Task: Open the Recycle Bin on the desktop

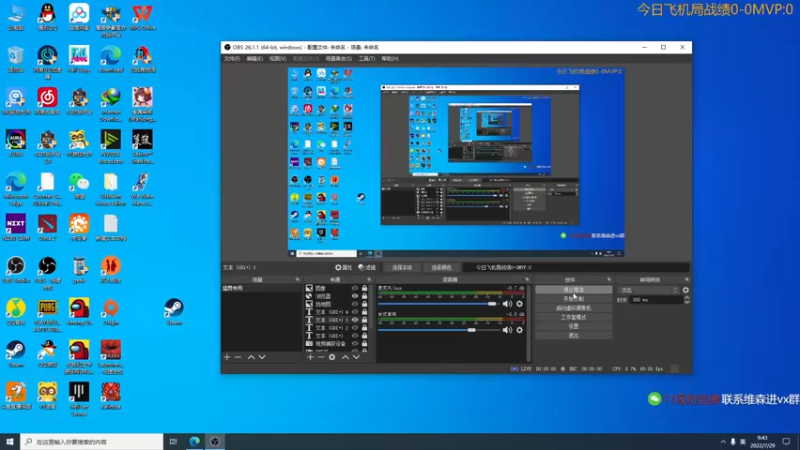Action: point(16,59)
